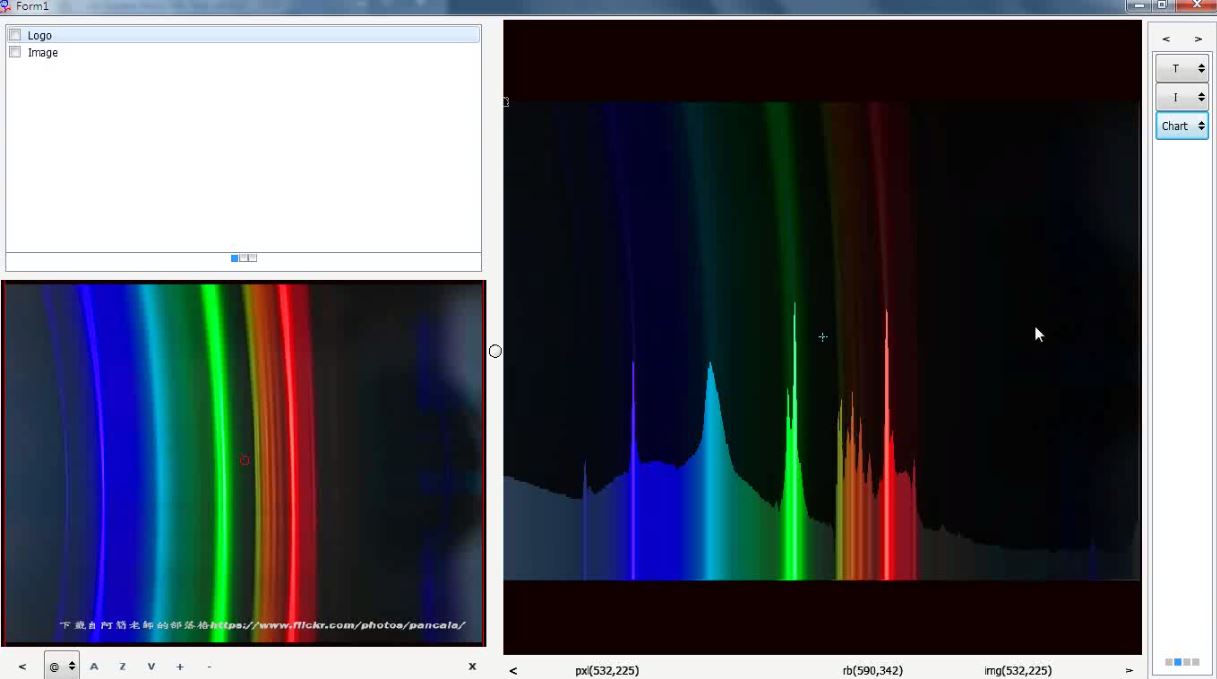Switch modes using the T button

coord(1177,68)
